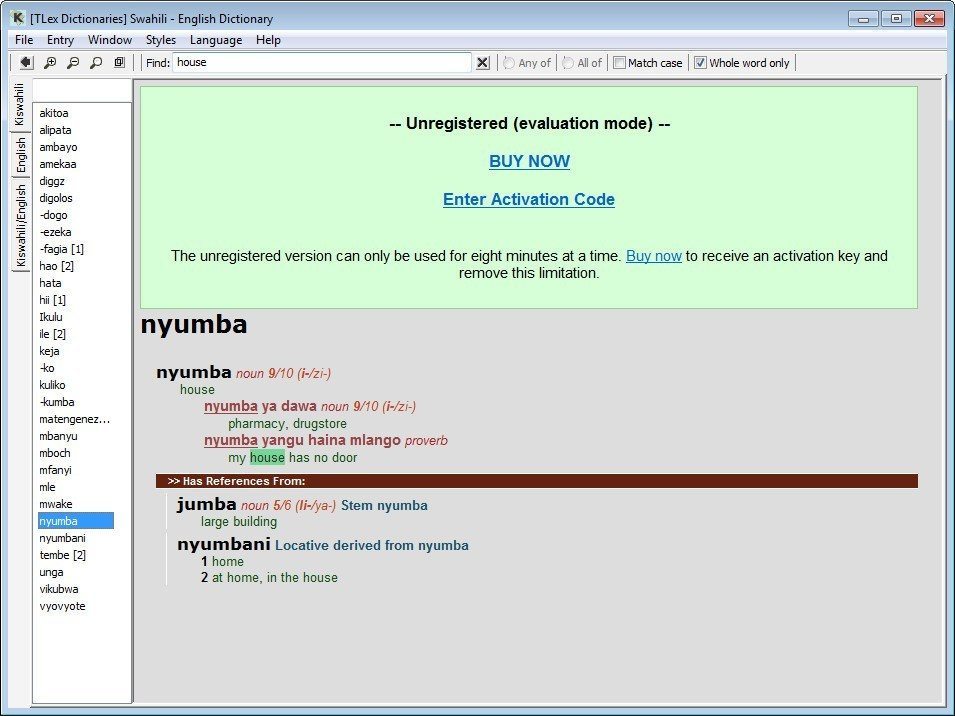
Task: Open the Styles menu
Action: click(161, 39)
